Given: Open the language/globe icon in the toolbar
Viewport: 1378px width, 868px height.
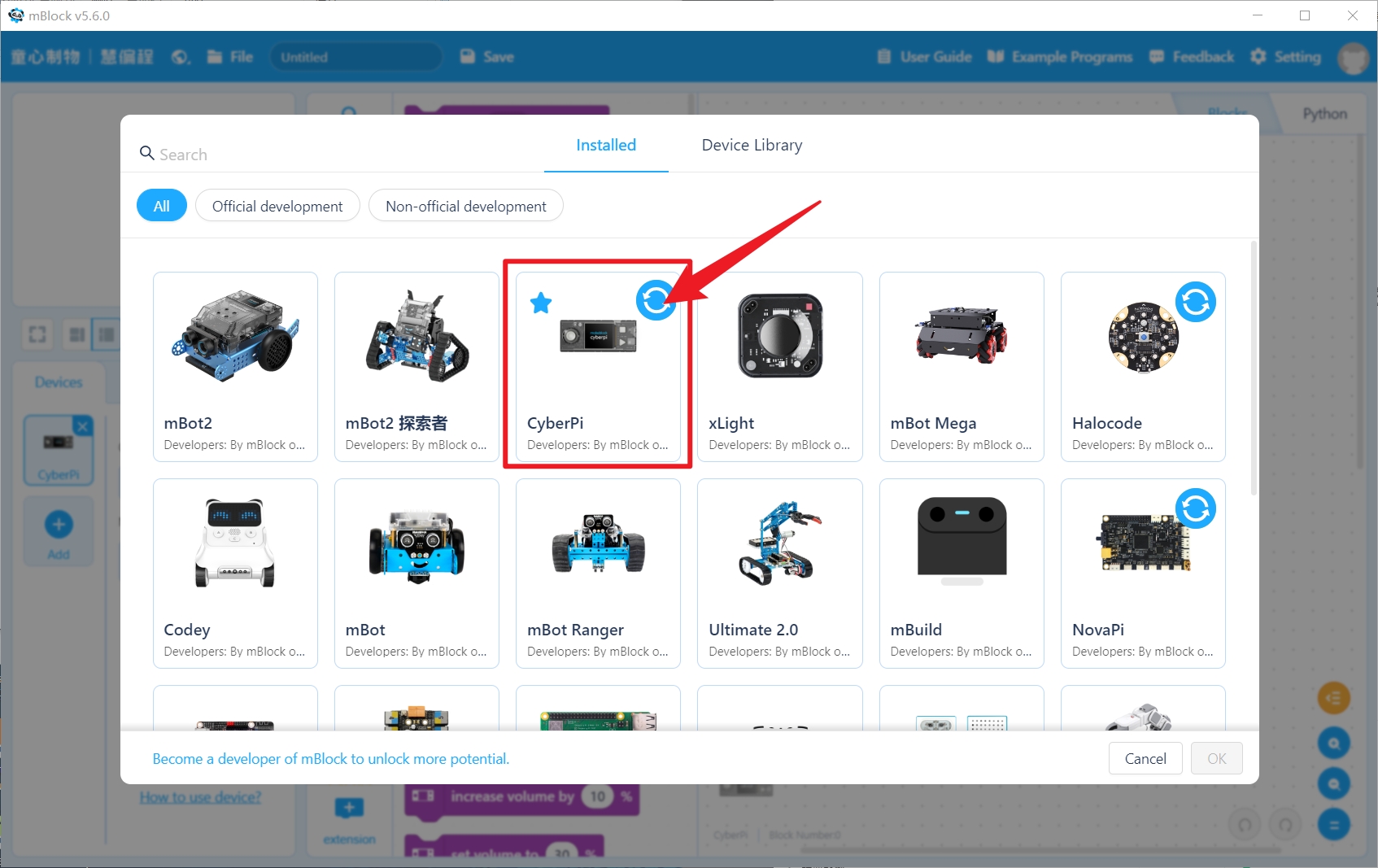Looking at the screenshot, I should pos(180,57).
